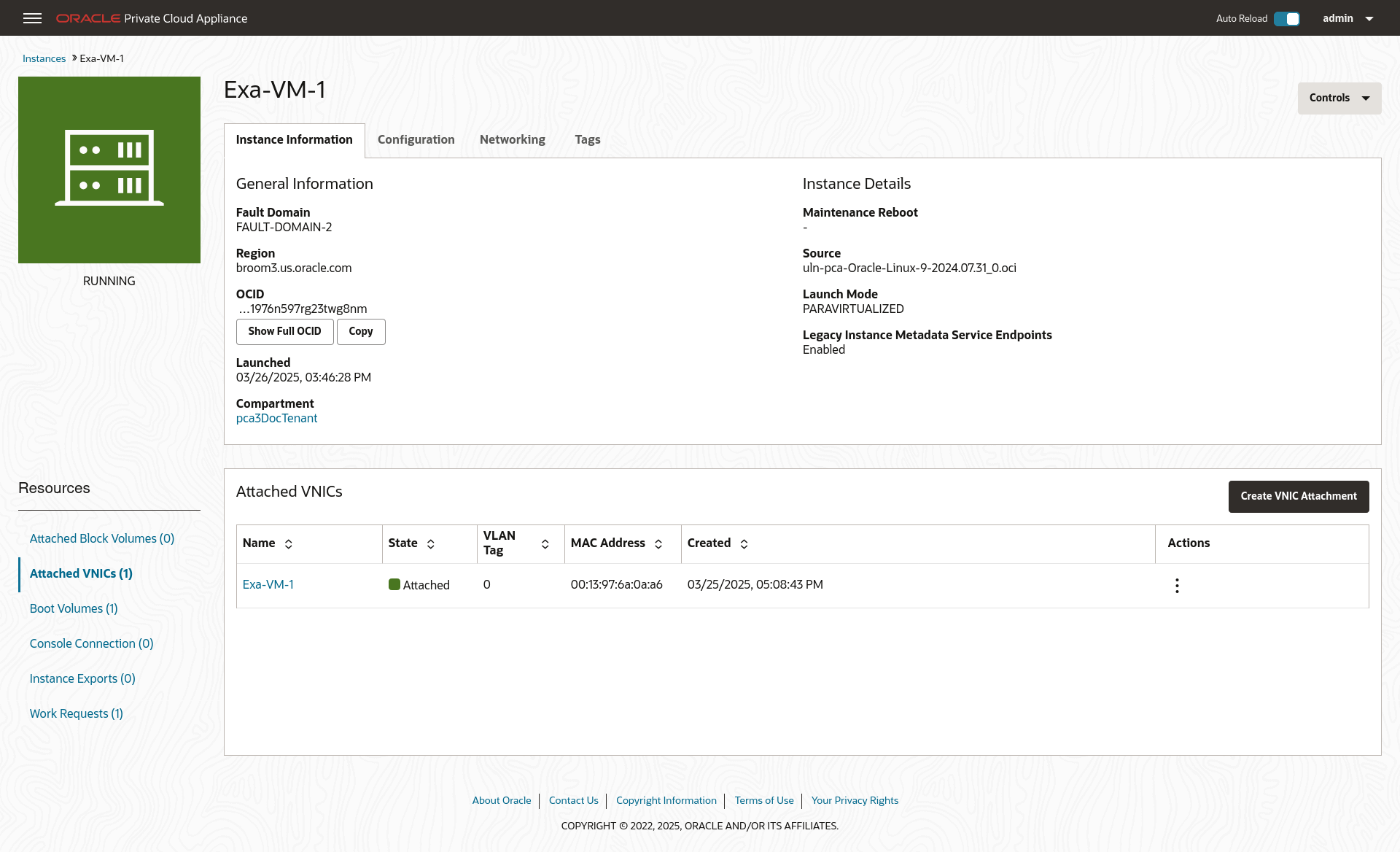Sort by VLAN Tag column arrows

click(x=545, y=544)
